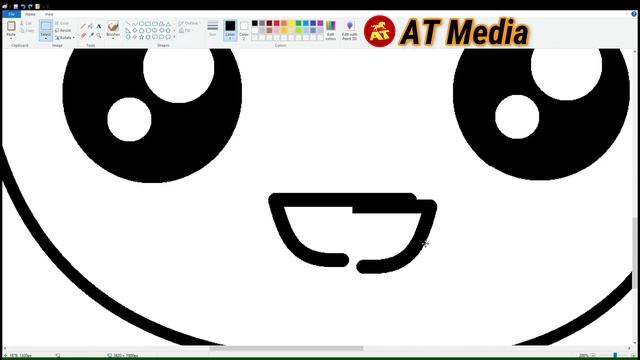Screen dimensions: 640x360
Task: Switch to the View ribbon tab
Action: click(49, 14)
